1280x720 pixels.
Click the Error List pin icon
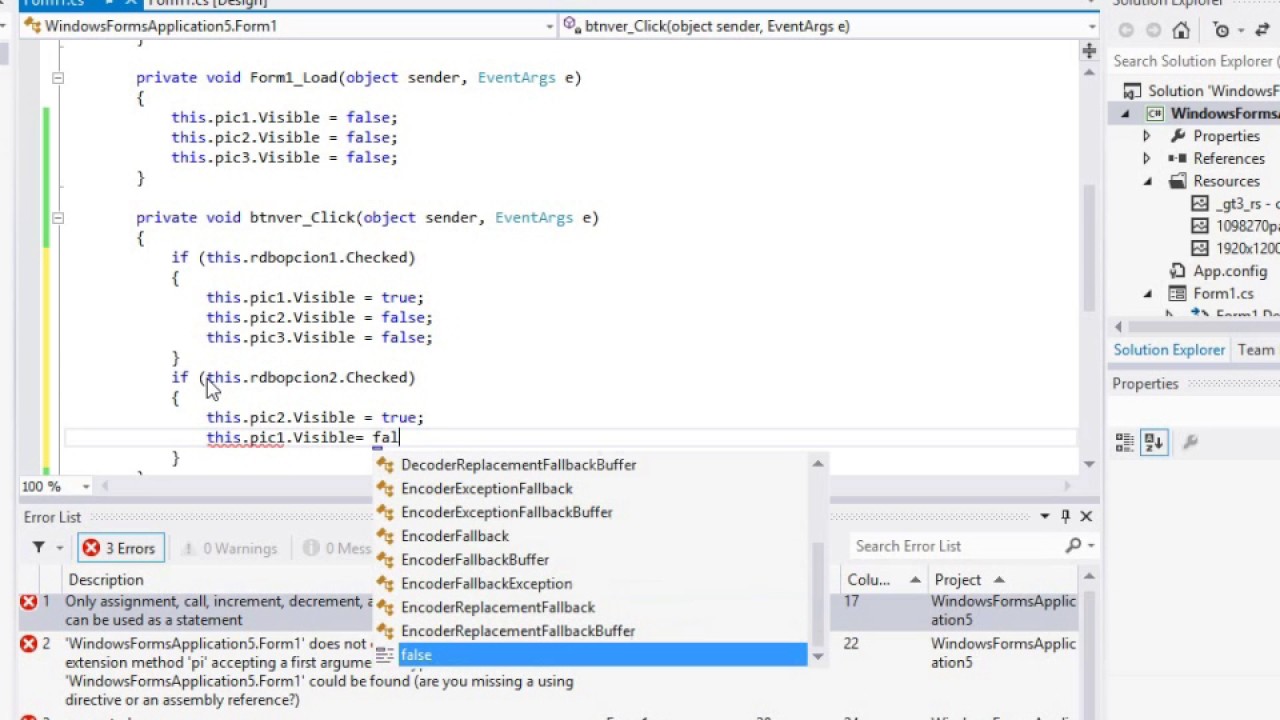pyautogui.click(x=1065, y=516)
